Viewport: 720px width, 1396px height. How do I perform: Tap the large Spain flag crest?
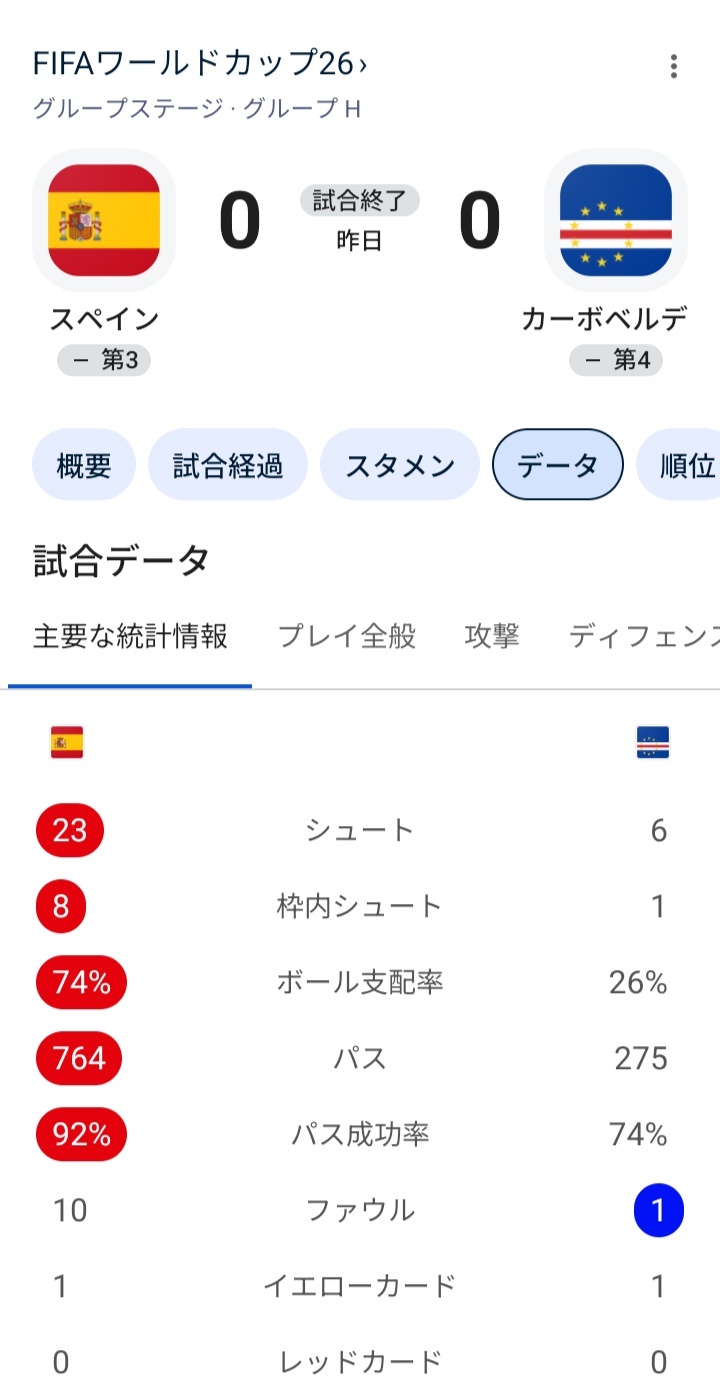pos(104,220)
